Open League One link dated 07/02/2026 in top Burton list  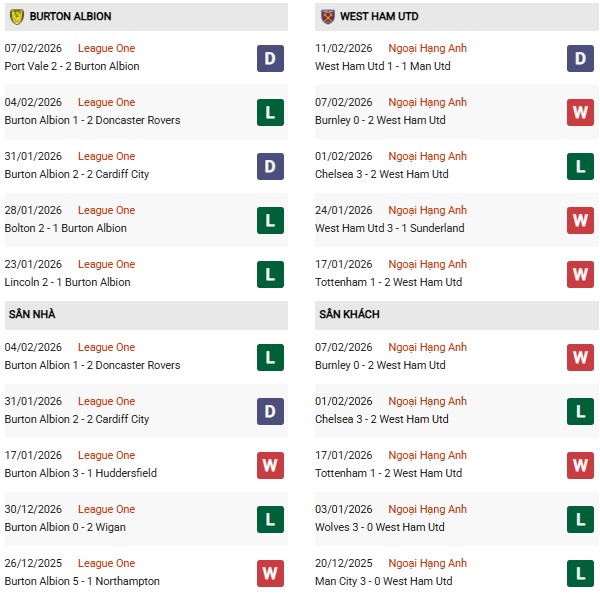106,48
